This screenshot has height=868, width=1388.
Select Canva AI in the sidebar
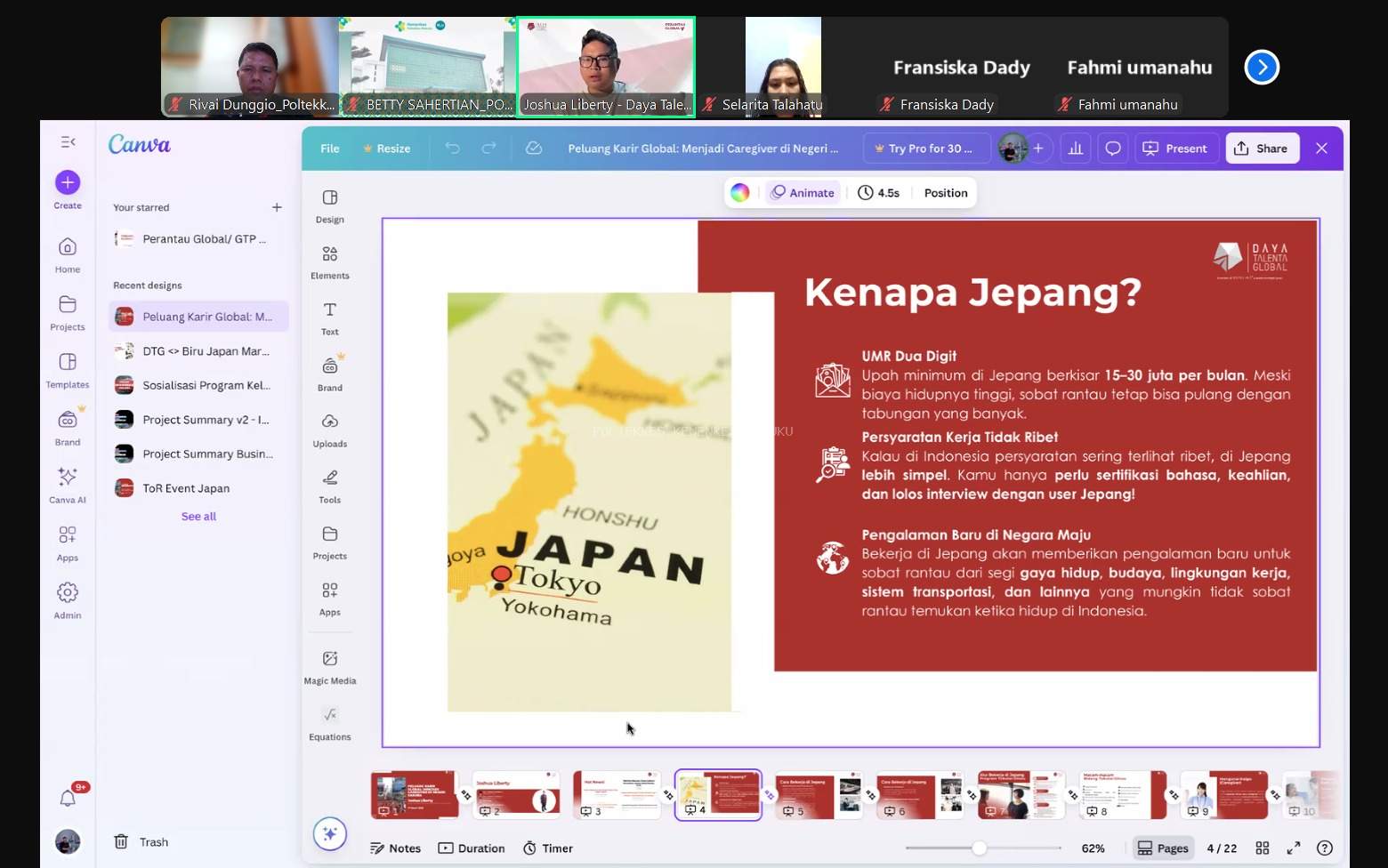67,485
